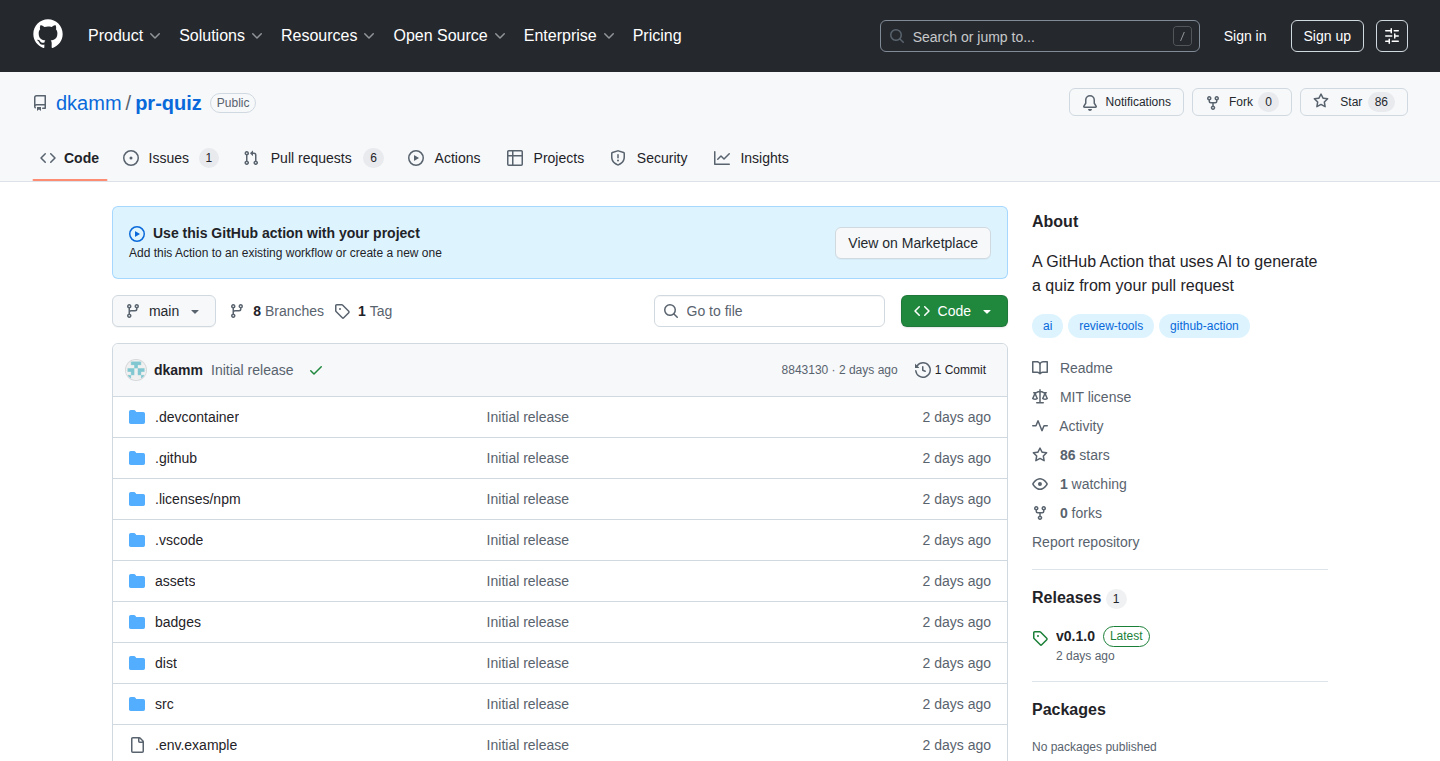This screenshot has height=761, width=1440.
Task: View the MIT license
Action: (x=1082, y=397)
